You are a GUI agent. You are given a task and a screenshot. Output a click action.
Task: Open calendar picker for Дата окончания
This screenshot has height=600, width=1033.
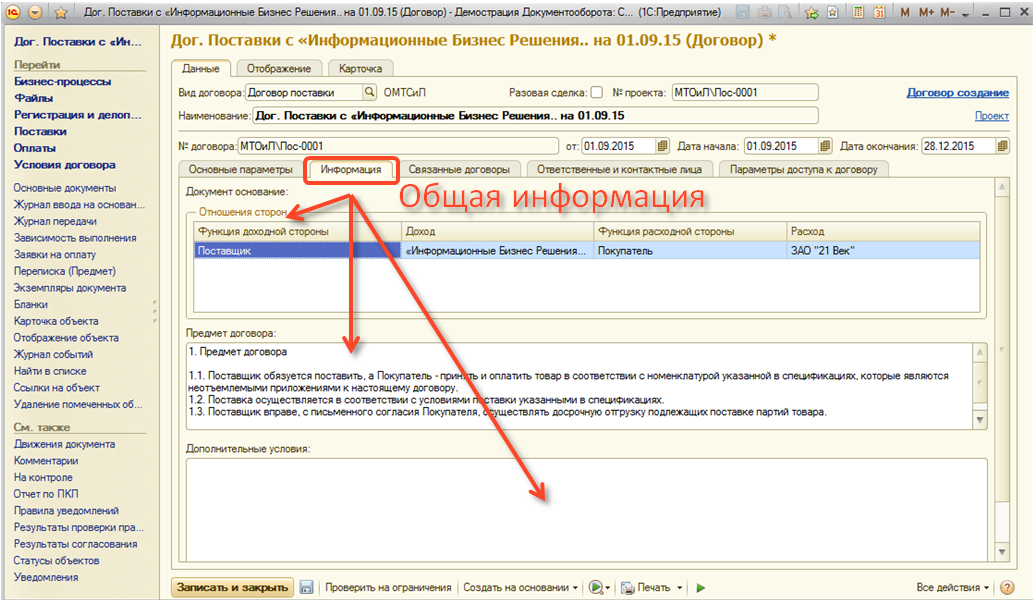(1001, 146)
